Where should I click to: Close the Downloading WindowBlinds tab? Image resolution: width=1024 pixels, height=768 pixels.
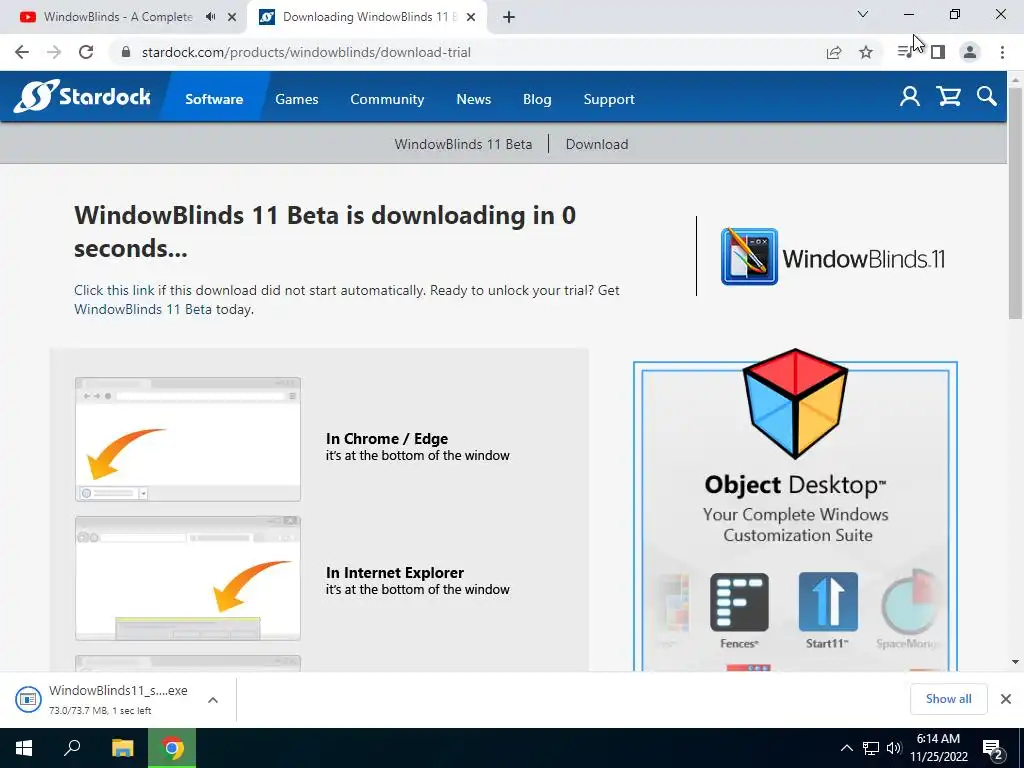pyautogui.click(x=471, y=17)
